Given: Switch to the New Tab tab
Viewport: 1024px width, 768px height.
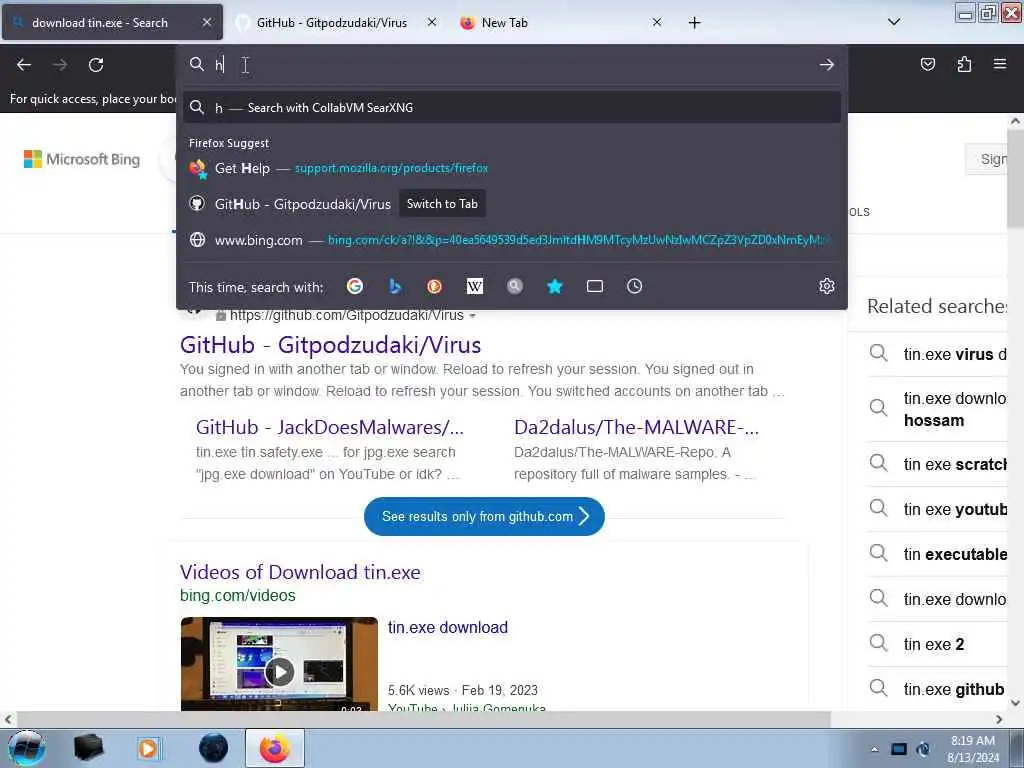Looking at the screenshot, I should click(504, 23).
